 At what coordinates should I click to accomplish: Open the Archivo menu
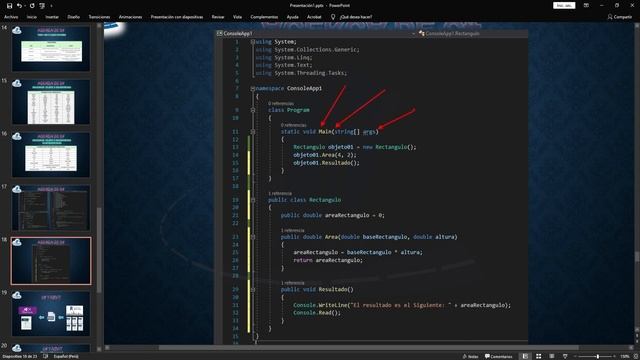(x=11, y=17)
